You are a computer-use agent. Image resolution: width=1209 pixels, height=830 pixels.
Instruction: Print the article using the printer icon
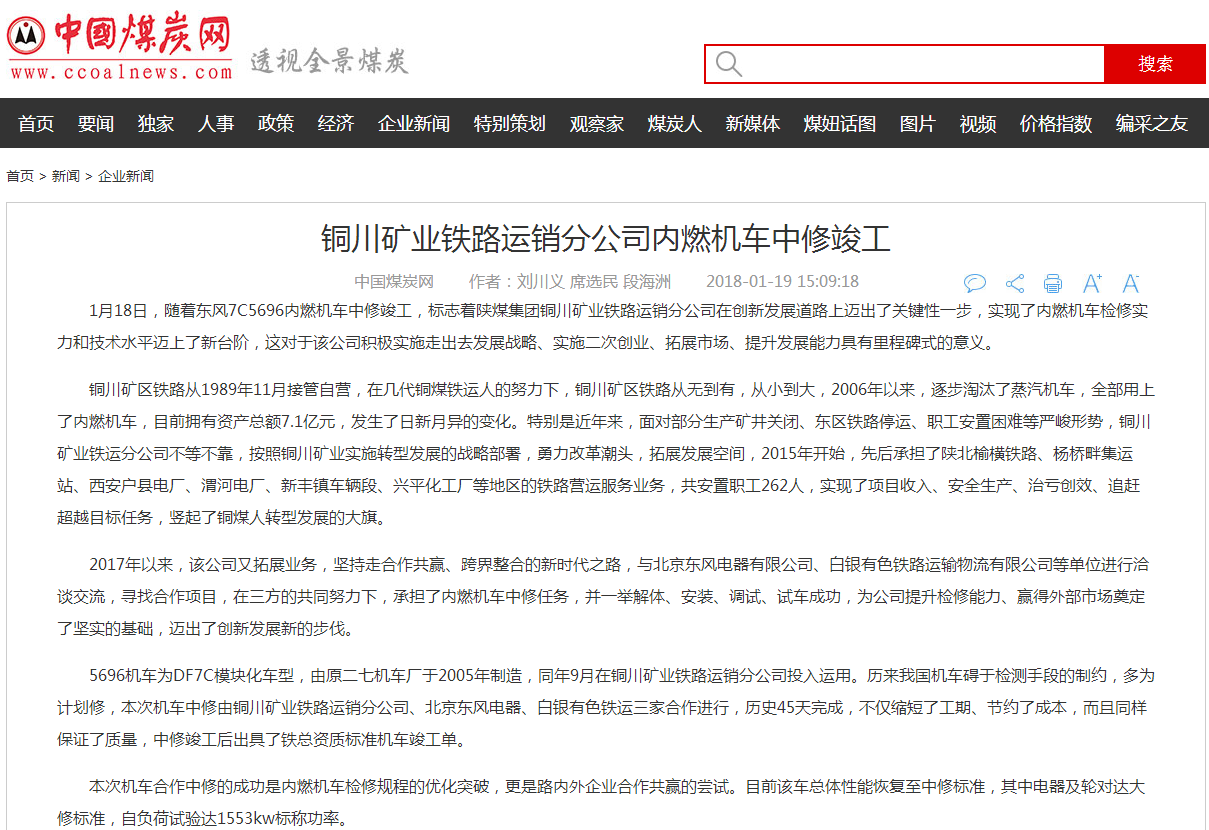(x=1053, y=283)
